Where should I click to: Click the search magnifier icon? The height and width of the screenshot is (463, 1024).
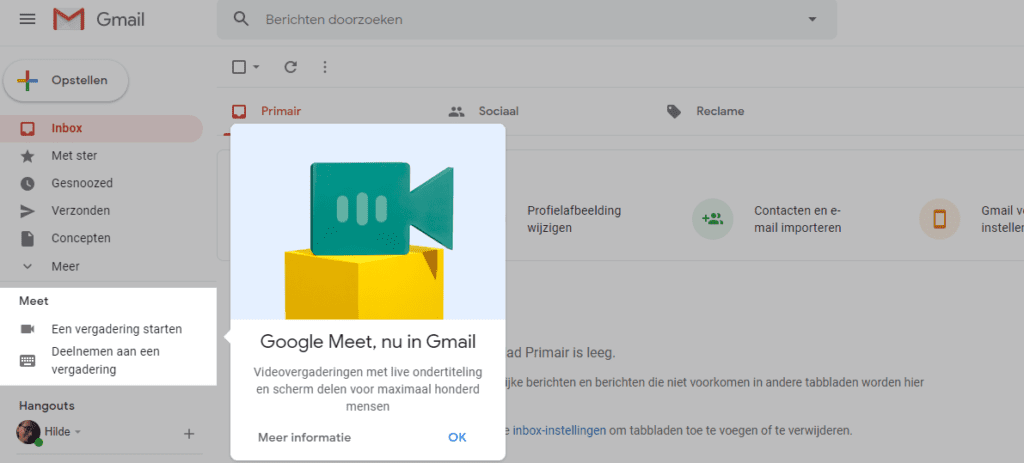click(241, 19)
